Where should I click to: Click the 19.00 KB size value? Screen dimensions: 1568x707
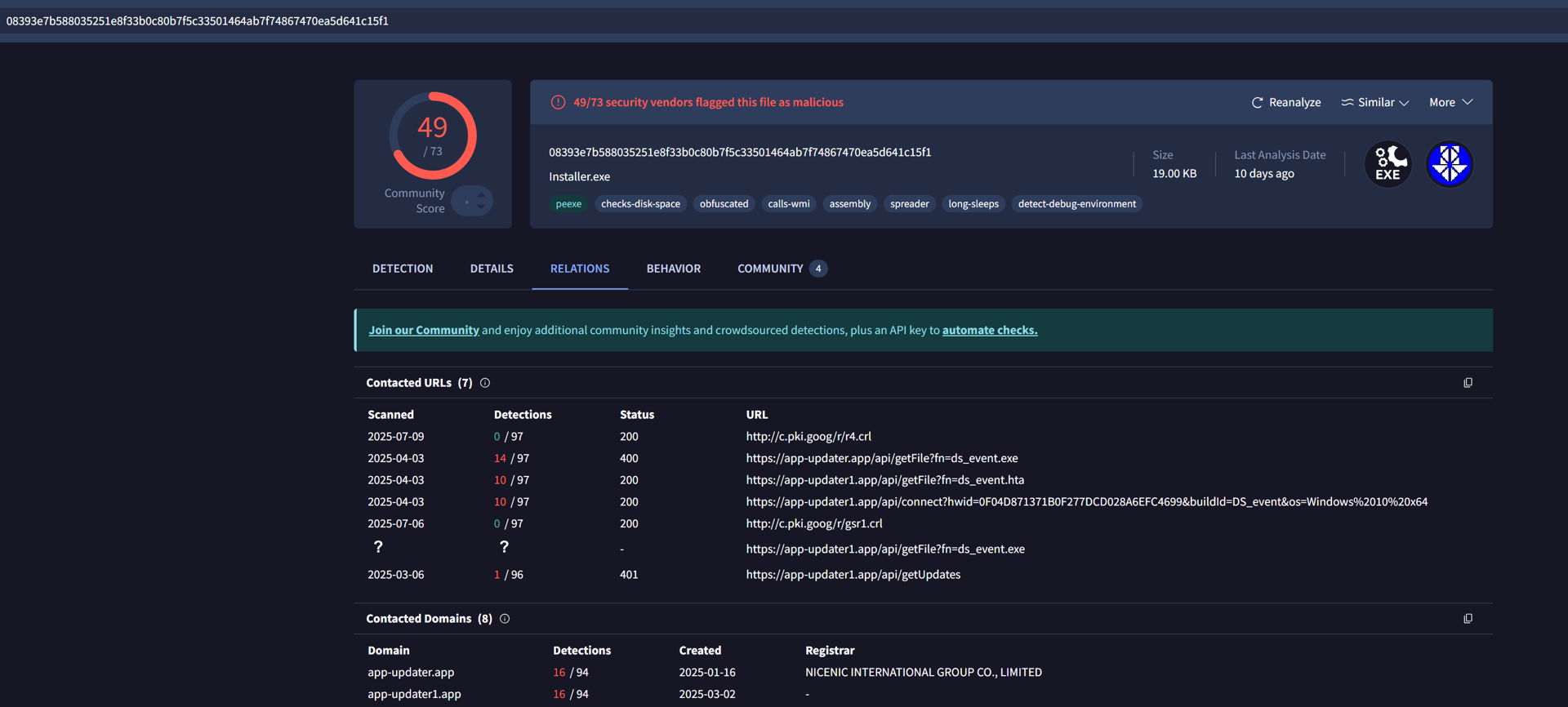click(x=1174, y=174)
